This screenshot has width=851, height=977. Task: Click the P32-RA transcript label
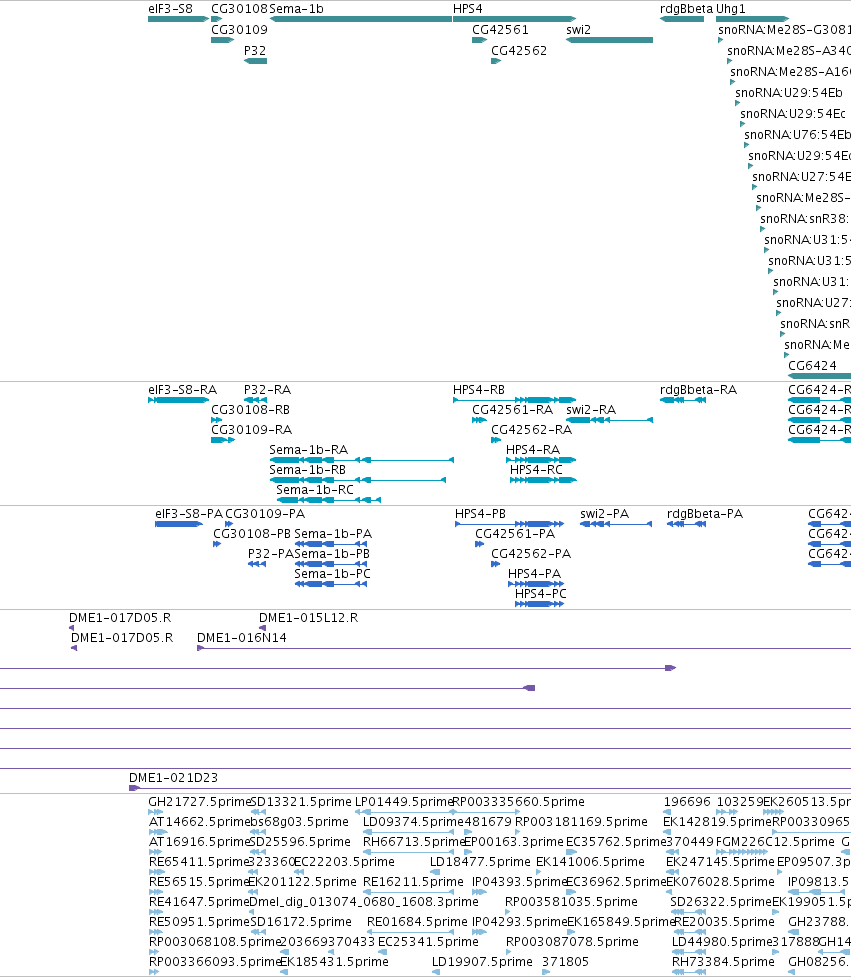[267, 390]
